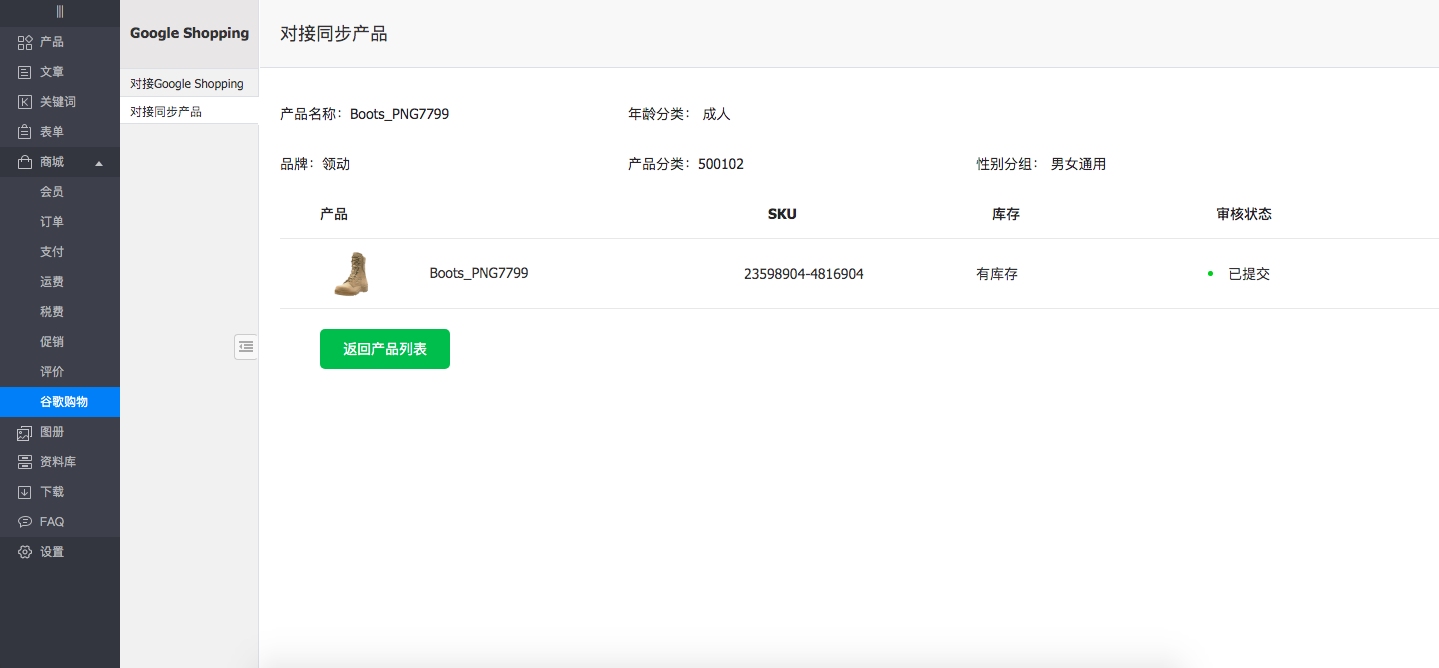
Task: Select the Boots_PNG7799 product name
Action: point(478,272)
